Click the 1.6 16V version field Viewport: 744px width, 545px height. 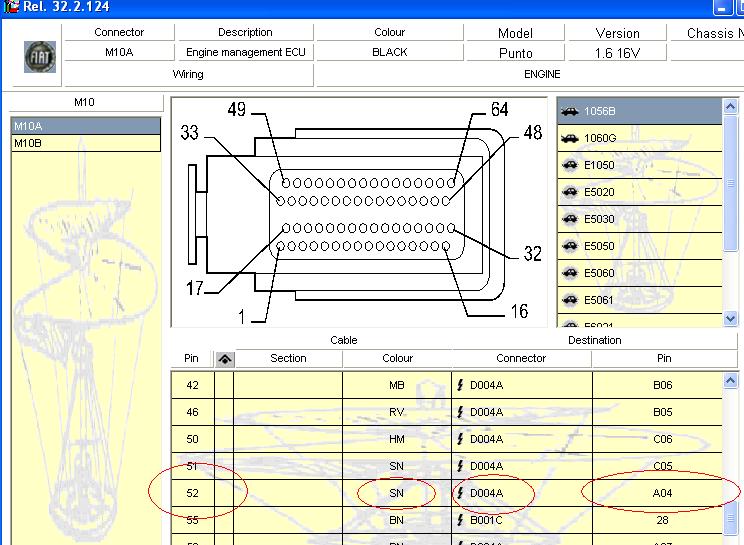(617, 53)
